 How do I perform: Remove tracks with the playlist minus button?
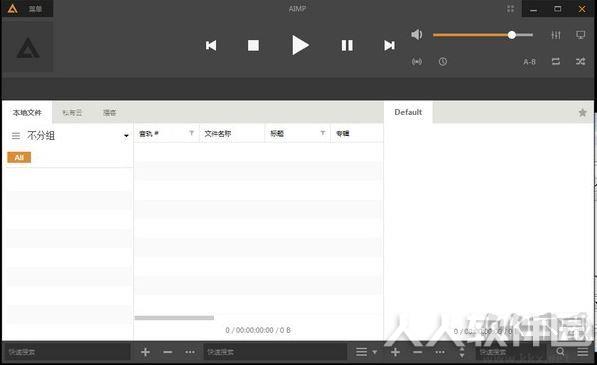pyautogui.click(x=418, y=352)
